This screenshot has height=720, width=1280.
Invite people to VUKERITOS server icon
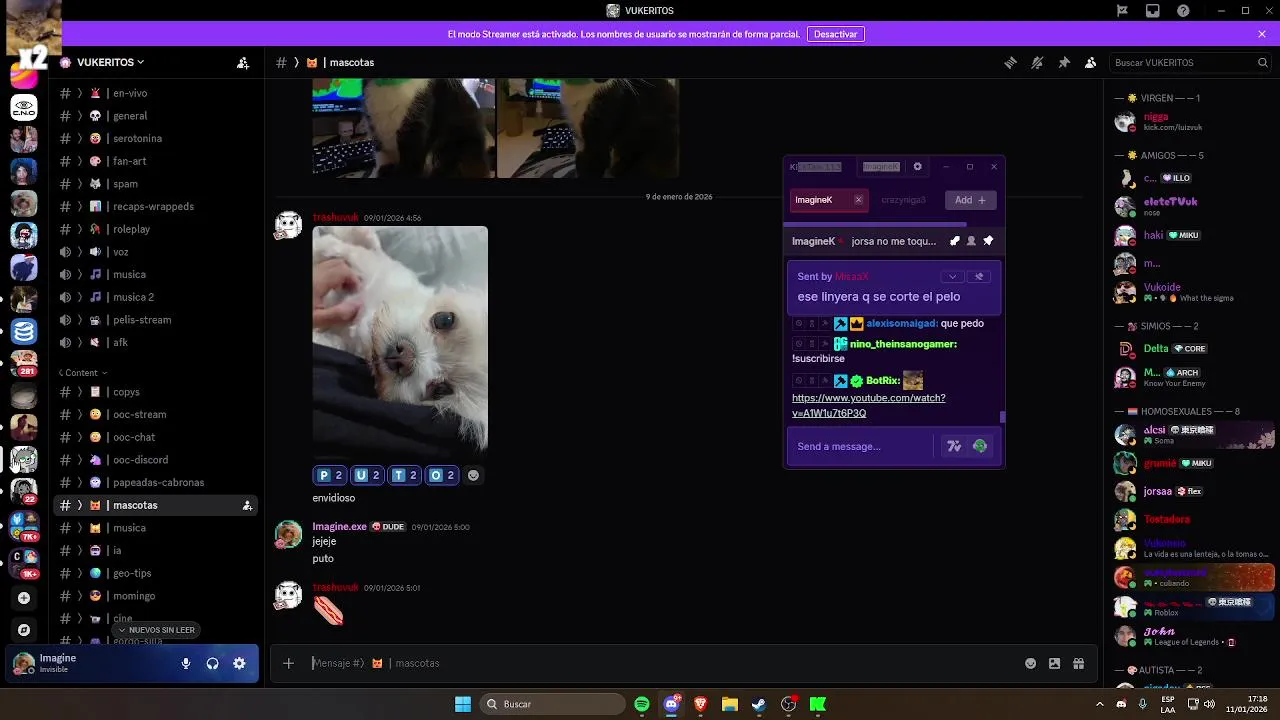pyautogui.click(x=243, y=62)
